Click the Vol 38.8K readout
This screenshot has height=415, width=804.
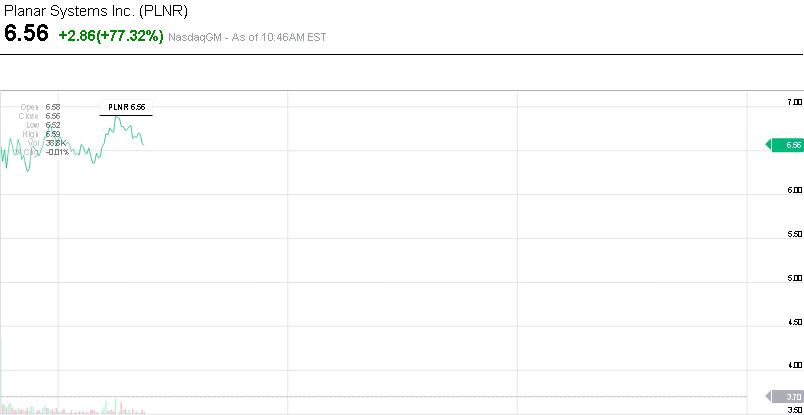click(42, 143)
